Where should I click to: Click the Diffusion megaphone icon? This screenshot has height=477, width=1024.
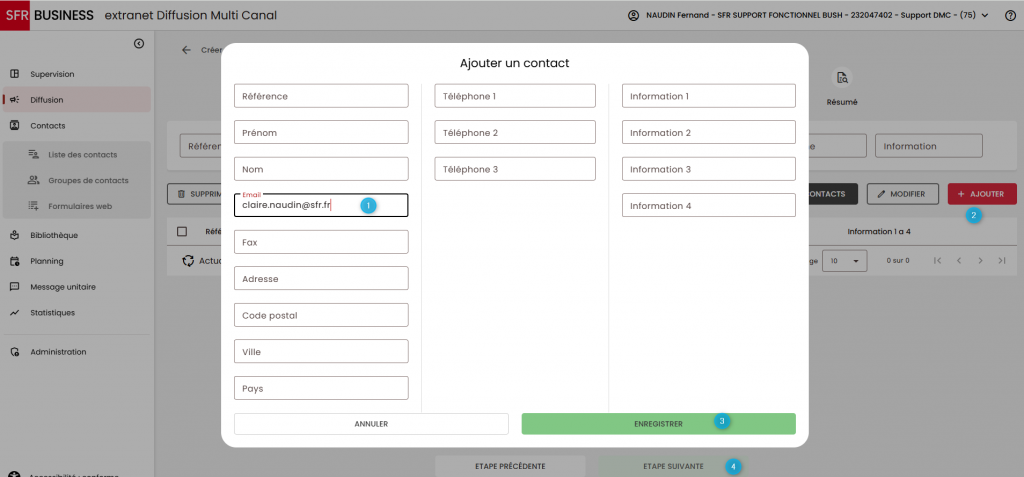14,100
